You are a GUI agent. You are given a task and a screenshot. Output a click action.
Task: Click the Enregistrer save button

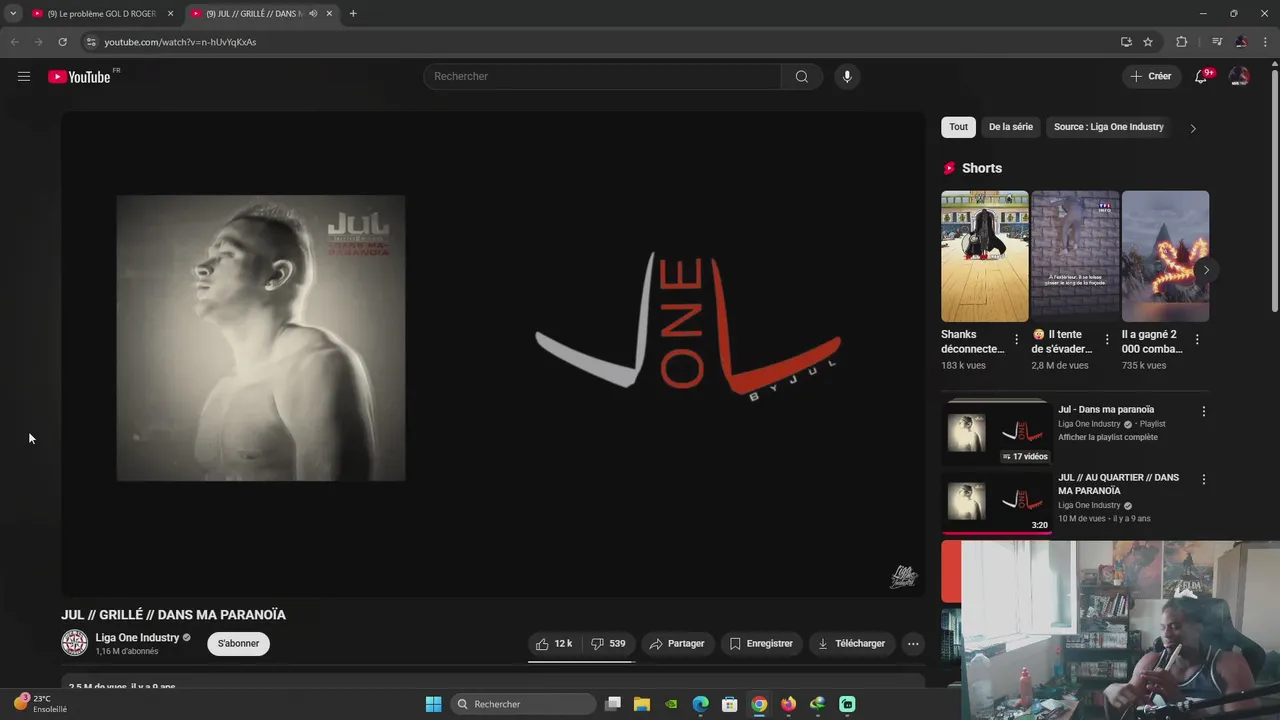tap(761, 644)
